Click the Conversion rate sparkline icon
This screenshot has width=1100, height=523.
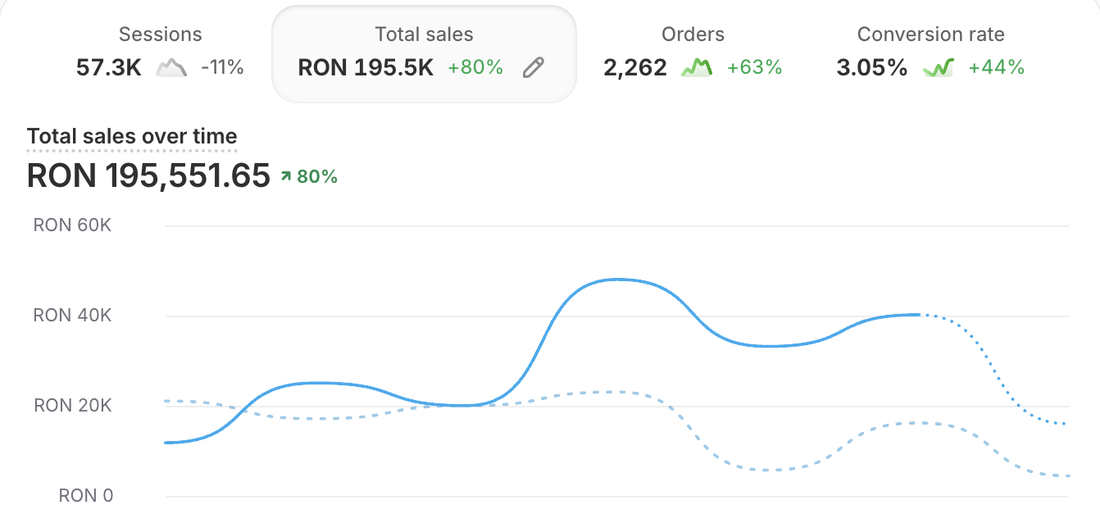click(938, 67)
